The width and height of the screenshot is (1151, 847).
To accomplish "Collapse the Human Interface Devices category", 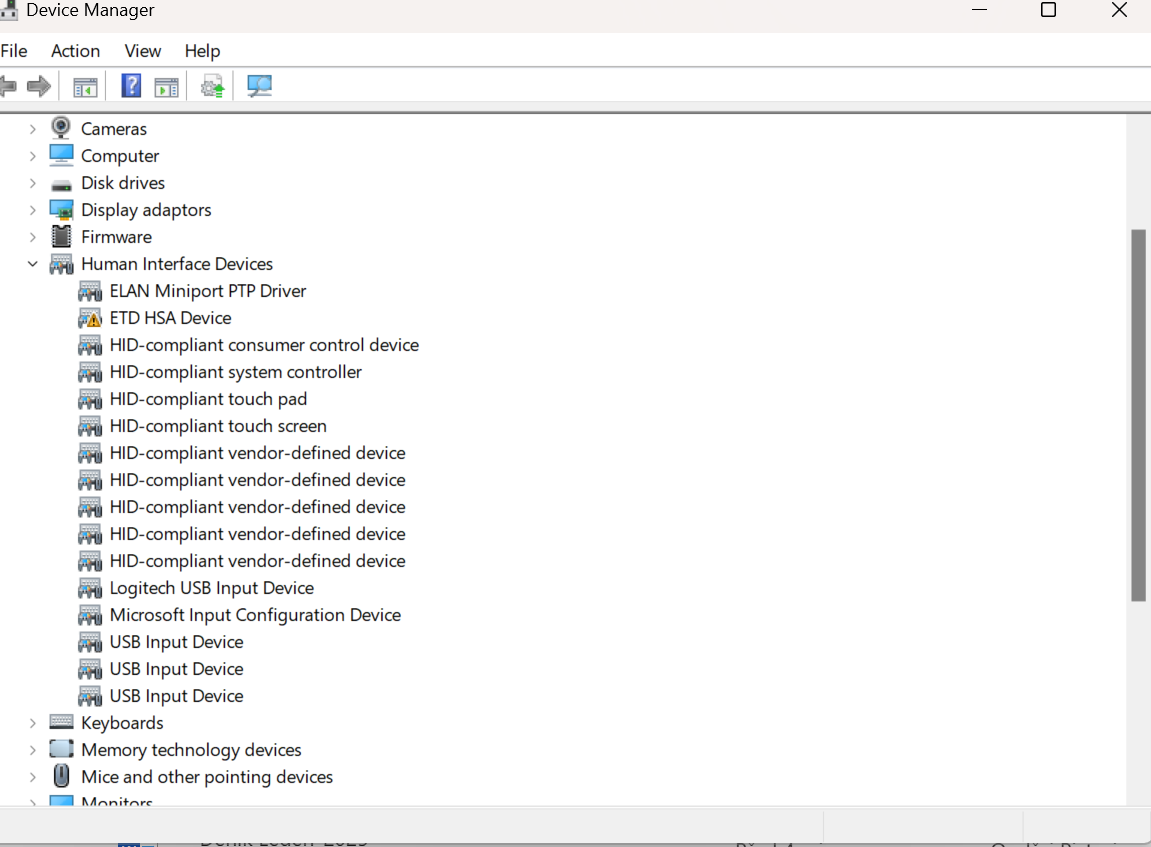I will 32,264.
